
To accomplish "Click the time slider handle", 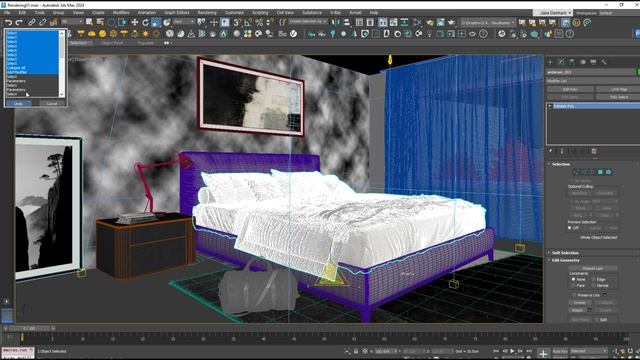I will tap(29, 328).
